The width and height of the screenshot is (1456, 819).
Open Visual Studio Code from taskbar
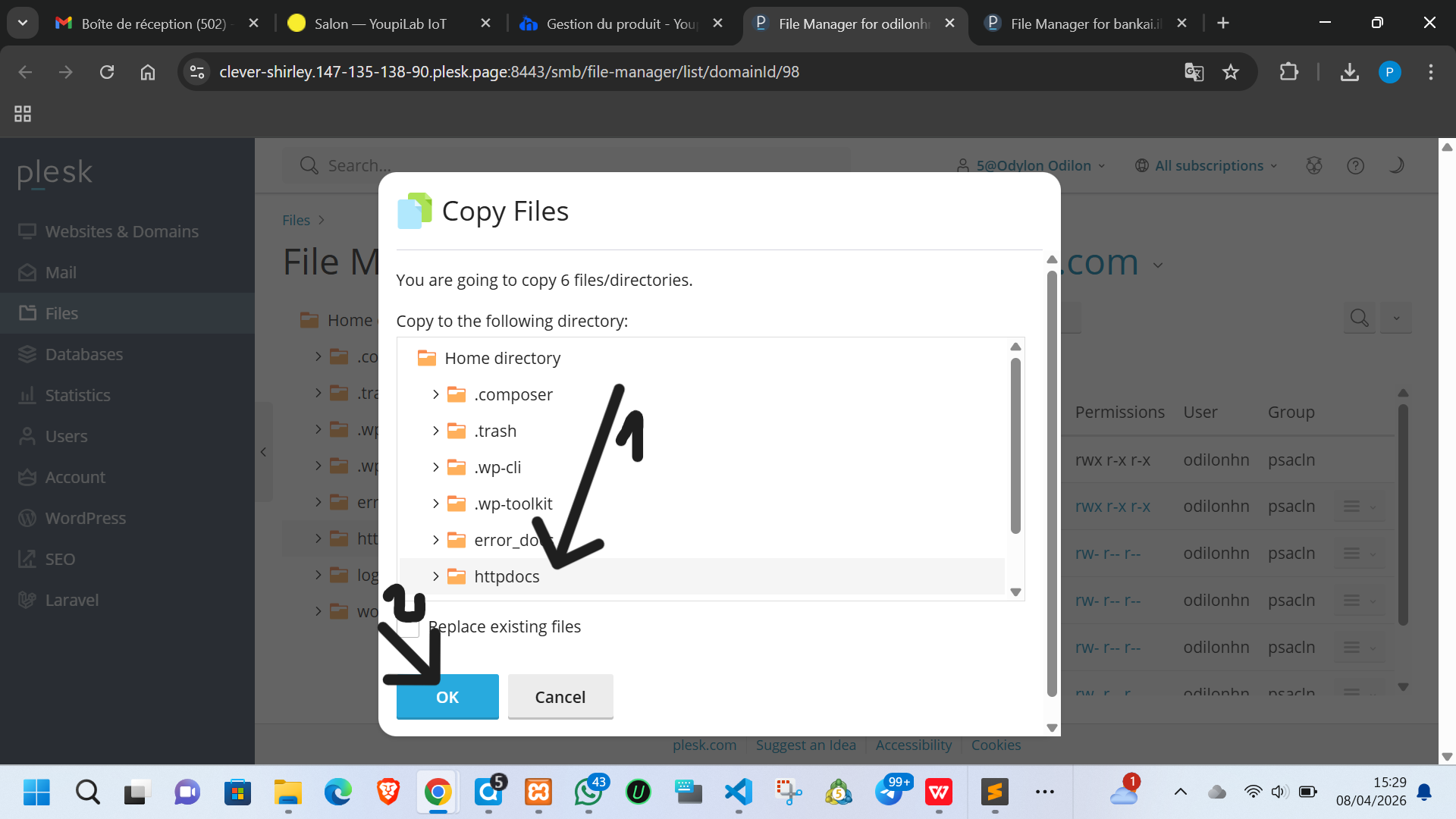click(x=738, y=792)
